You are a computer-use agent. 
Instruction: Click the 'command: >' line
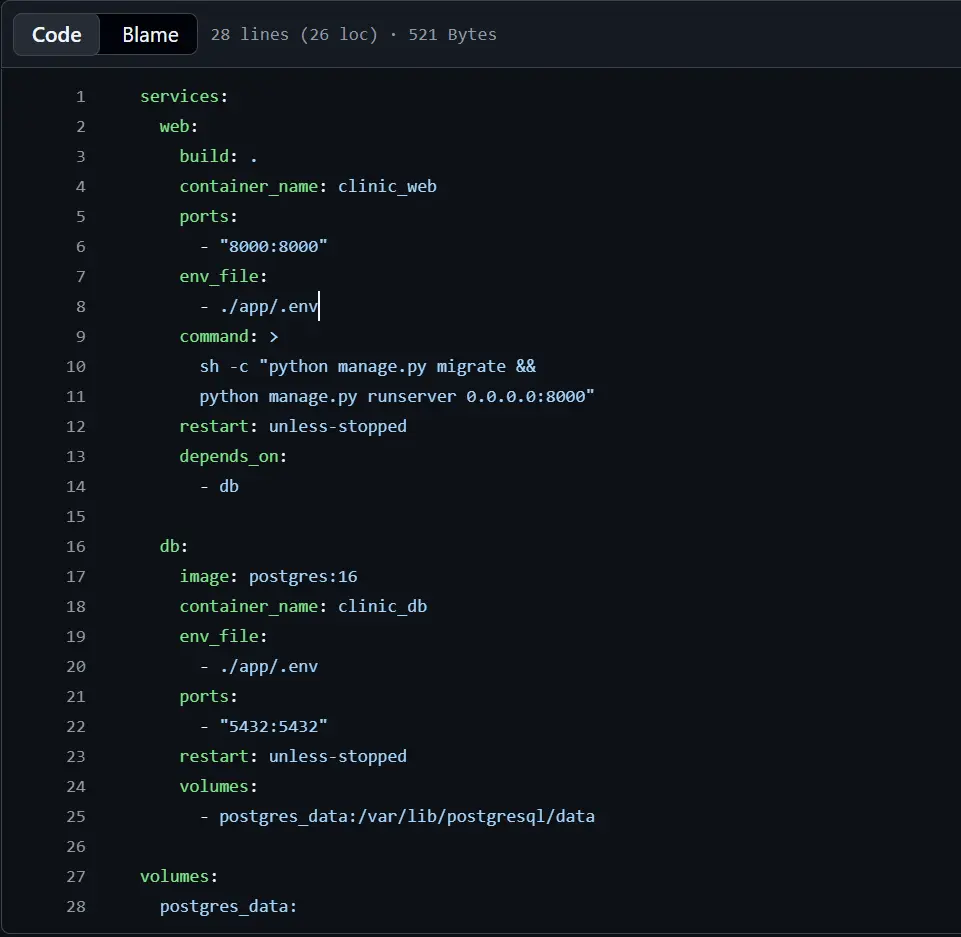coord(229,337)
